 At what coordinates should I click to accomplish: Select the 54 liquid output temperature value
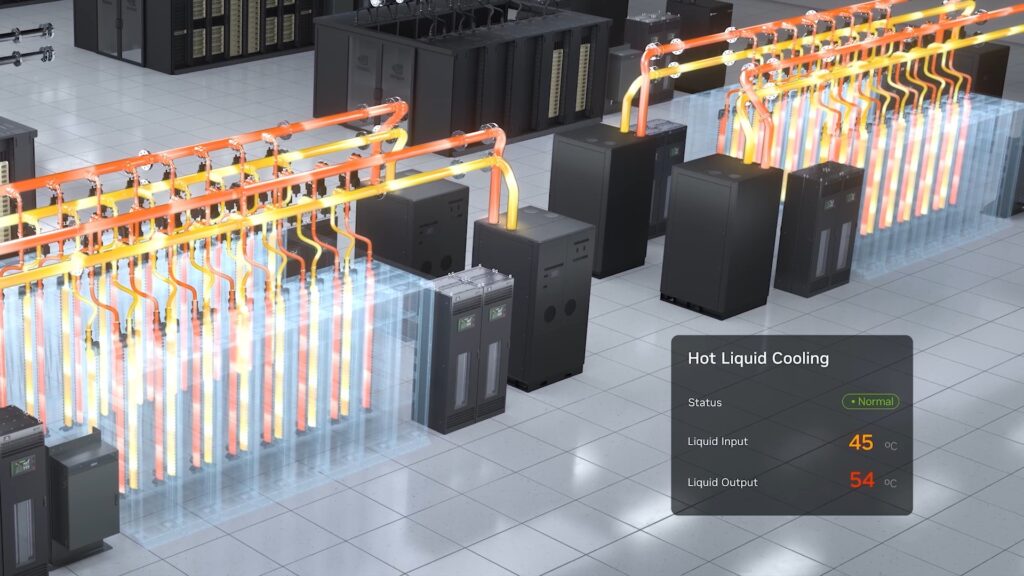pos(861,480)
